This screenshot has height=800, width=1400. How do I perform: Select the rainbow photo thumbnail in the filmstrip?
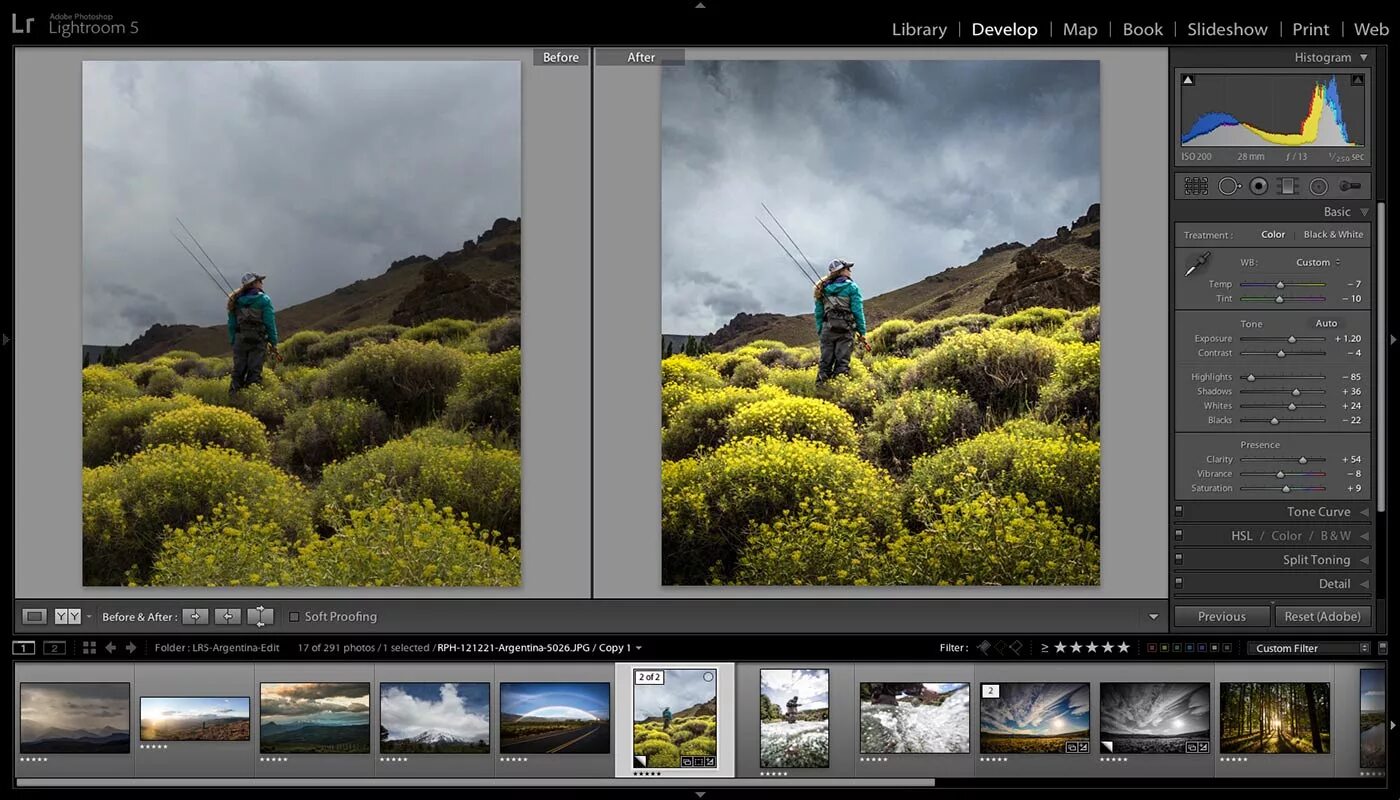coord(553,718)
